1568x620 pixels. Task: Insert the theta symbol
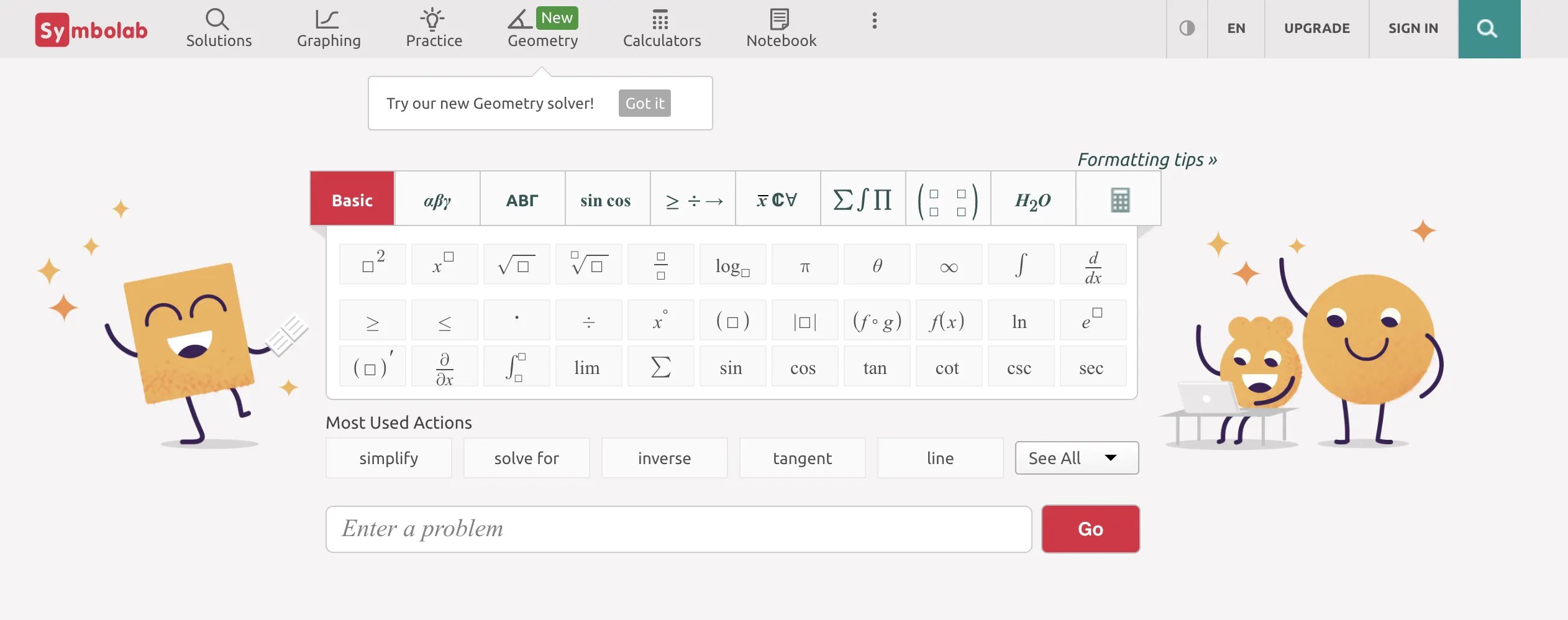(876, 264)
